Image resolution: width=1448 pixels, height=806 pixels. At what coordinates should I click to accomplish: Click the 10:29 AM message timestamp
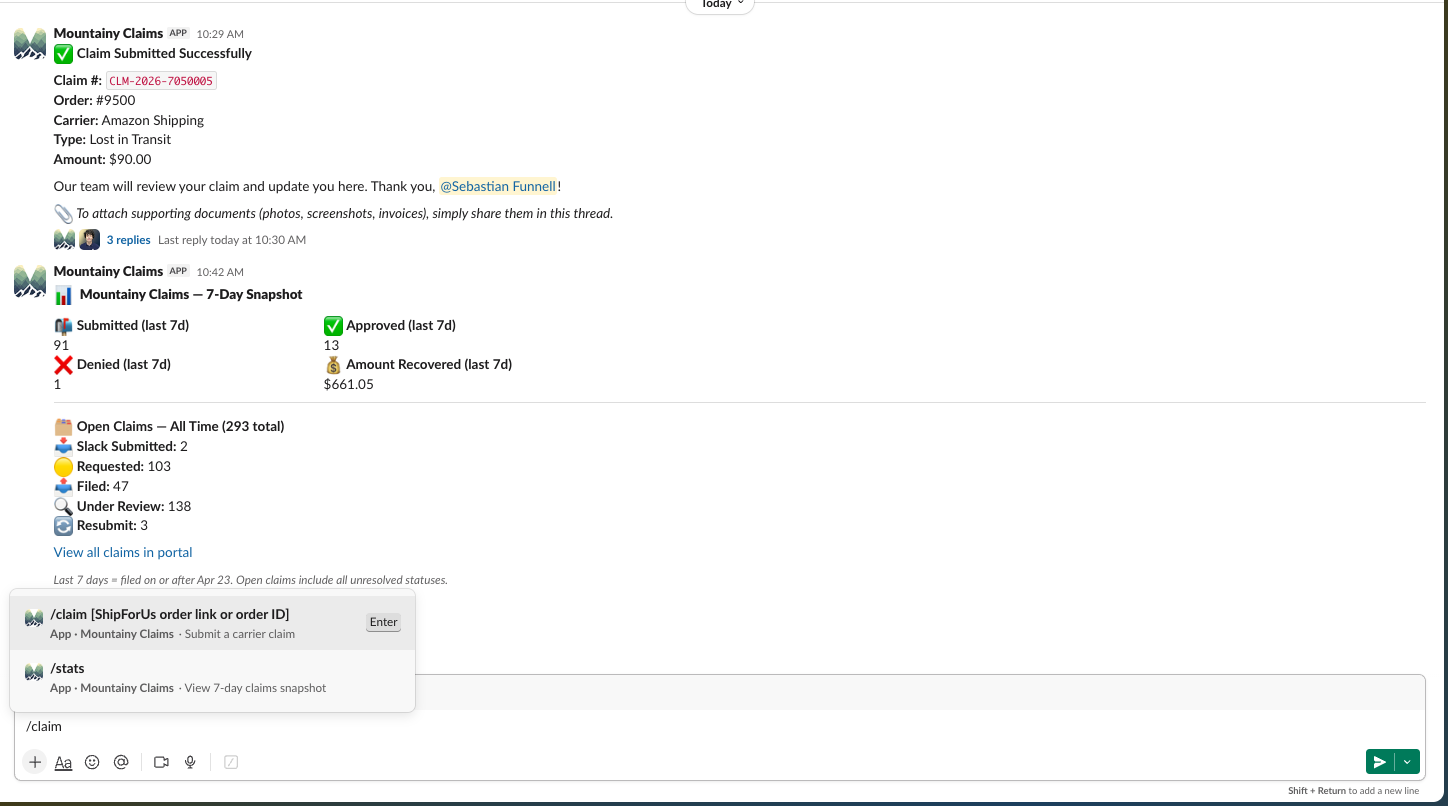coord(220,34)
